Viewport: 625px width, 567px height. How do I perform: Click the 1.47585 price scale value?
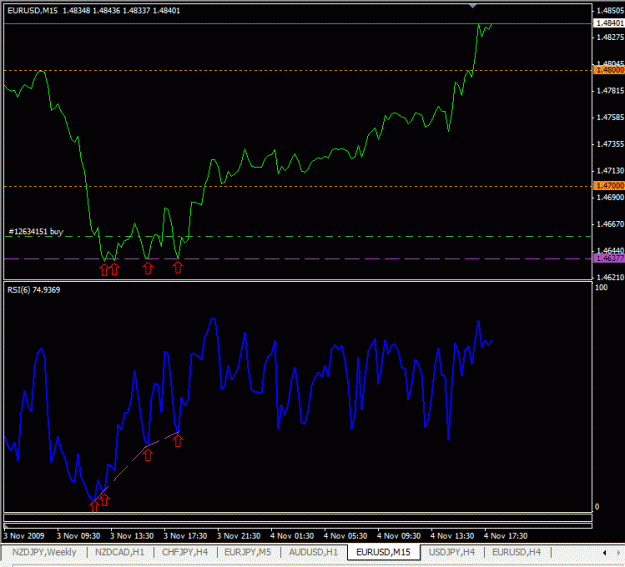tap(610, 117)
